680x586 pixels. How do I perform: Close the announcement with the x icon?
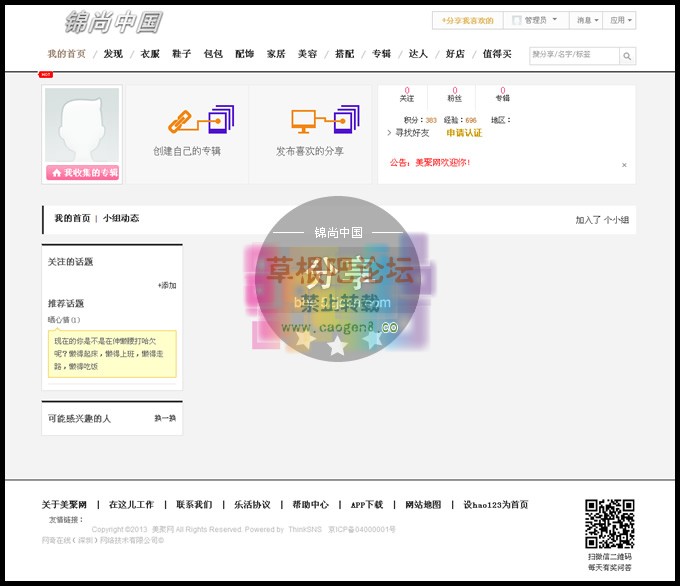pyautogui.click(x=624, y=165)
